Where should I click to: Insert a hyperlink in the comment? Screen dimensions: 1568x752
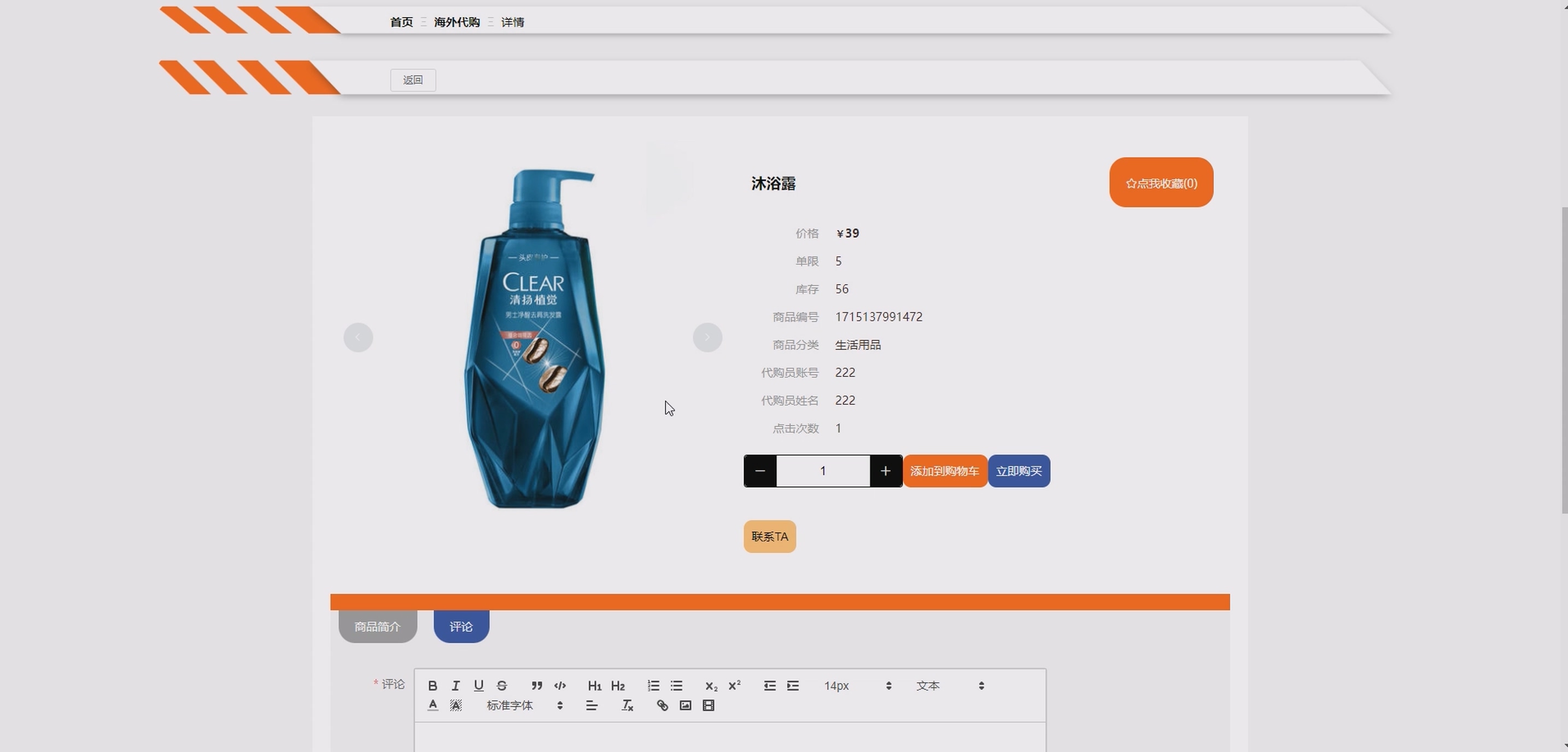point(662,705)
